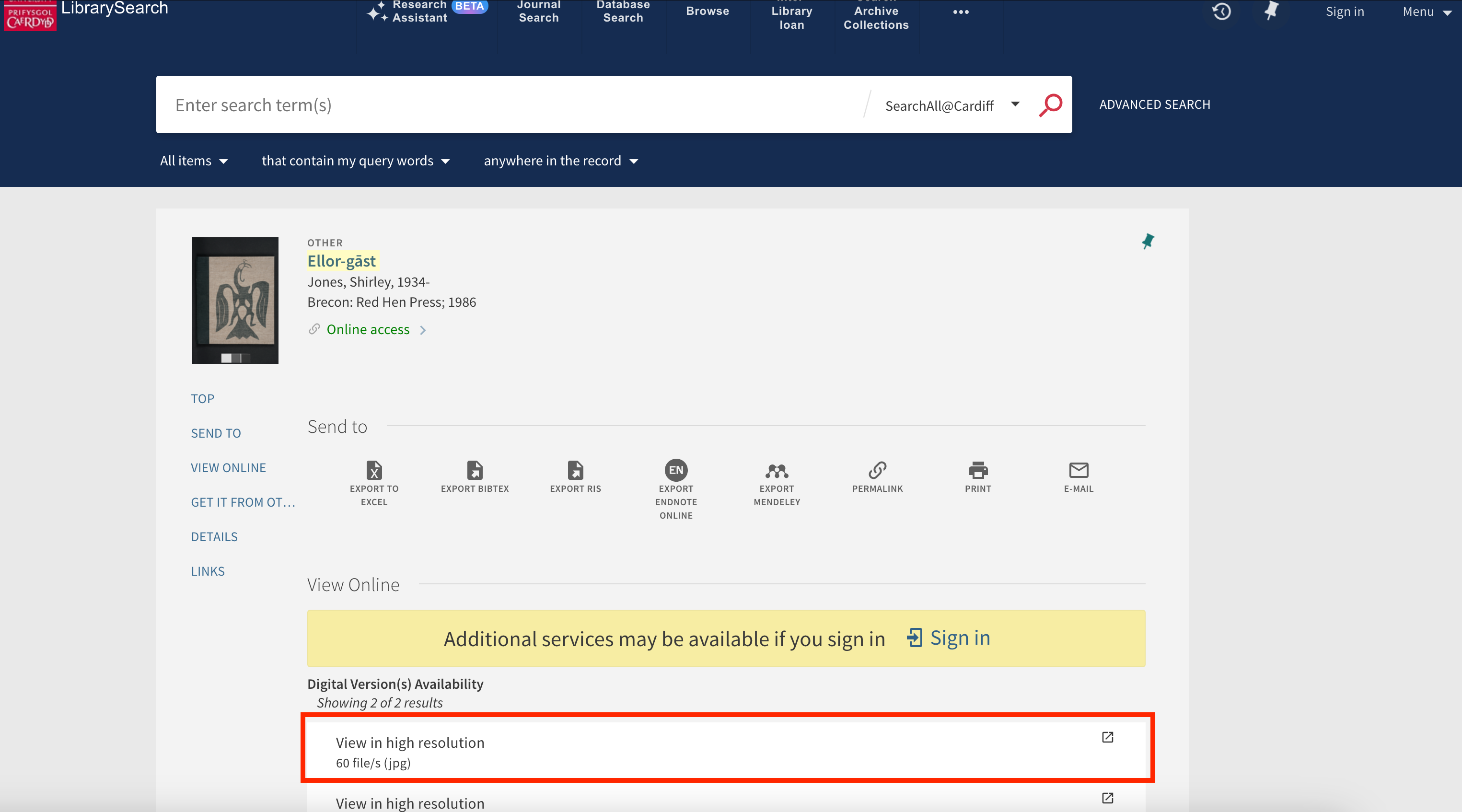Expand the All items filter dropdown
Image resolution: width=1462 pixels, height=812 pixels.
pyautogui.click(x=195, y=160)
